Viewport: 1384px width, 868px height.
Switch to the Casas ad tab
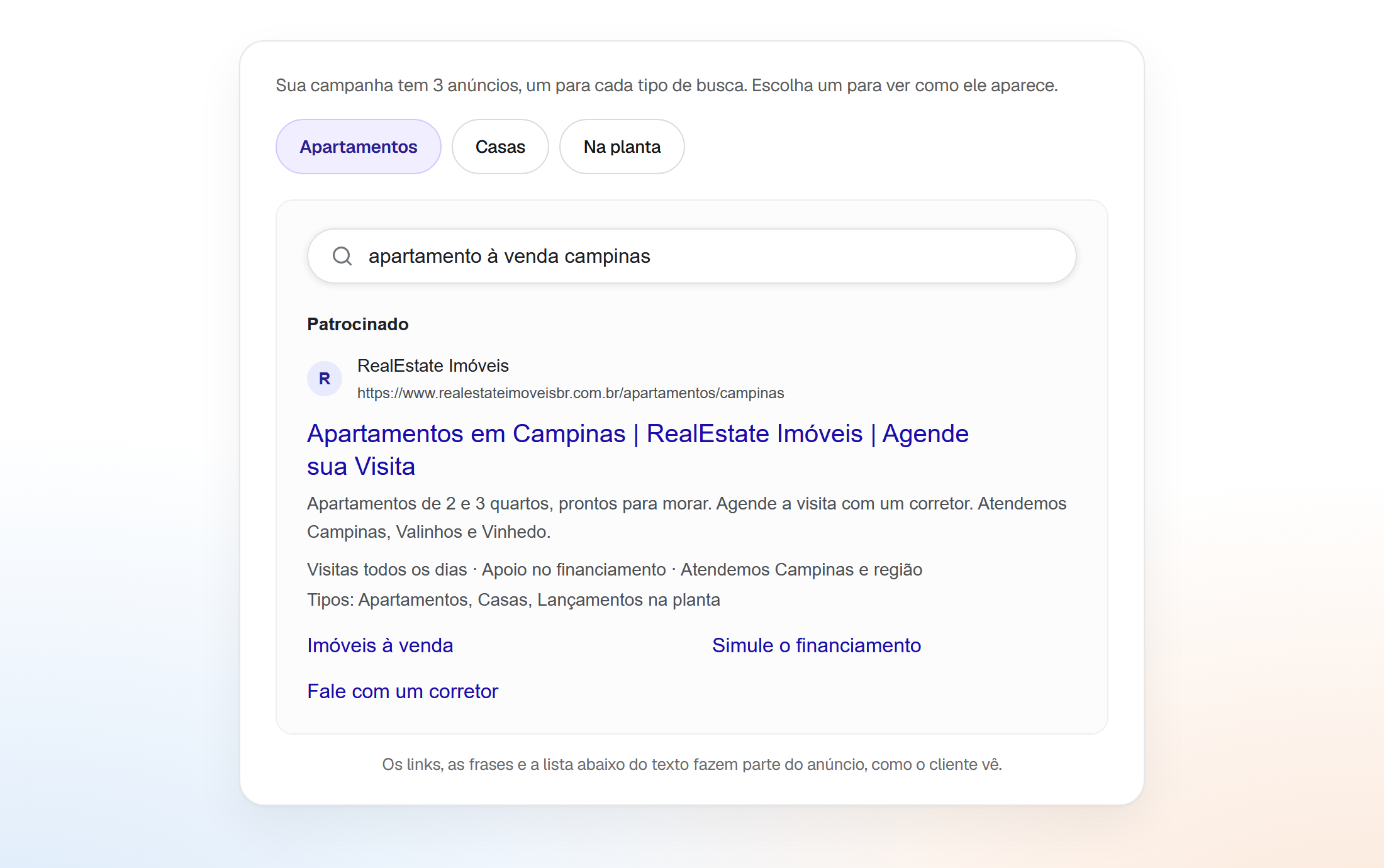500,147
